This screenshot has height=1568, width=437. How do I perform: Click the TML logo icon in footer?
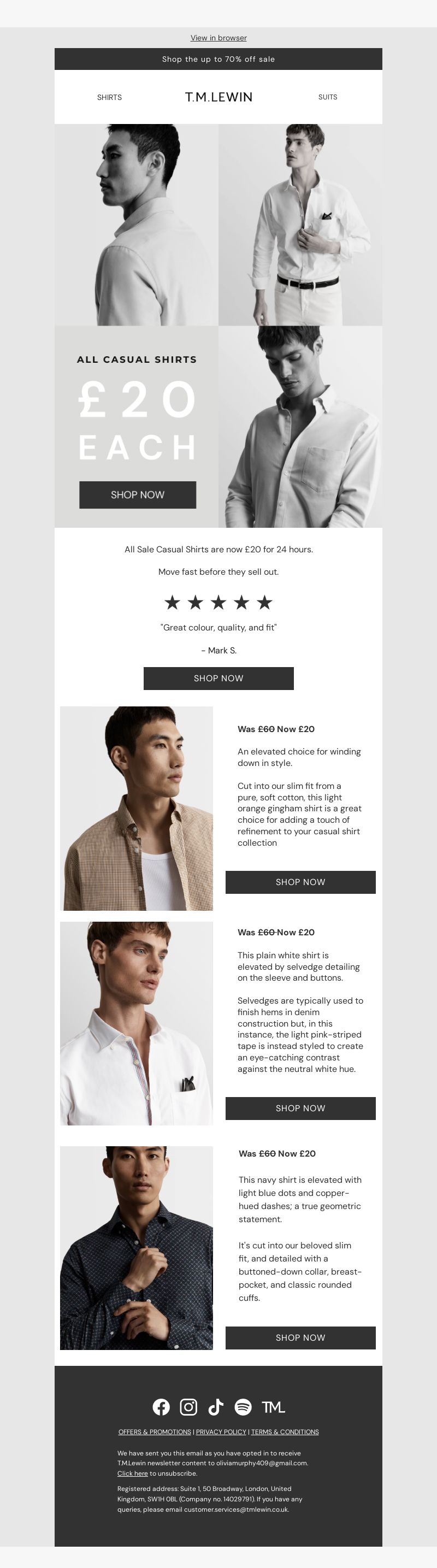point(273,1407)
